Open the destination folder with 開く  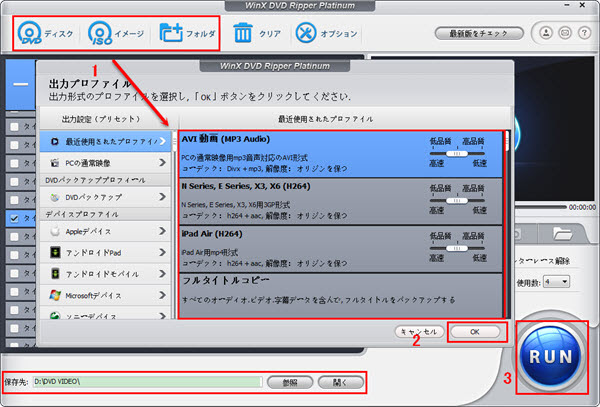tap(340, 382)
